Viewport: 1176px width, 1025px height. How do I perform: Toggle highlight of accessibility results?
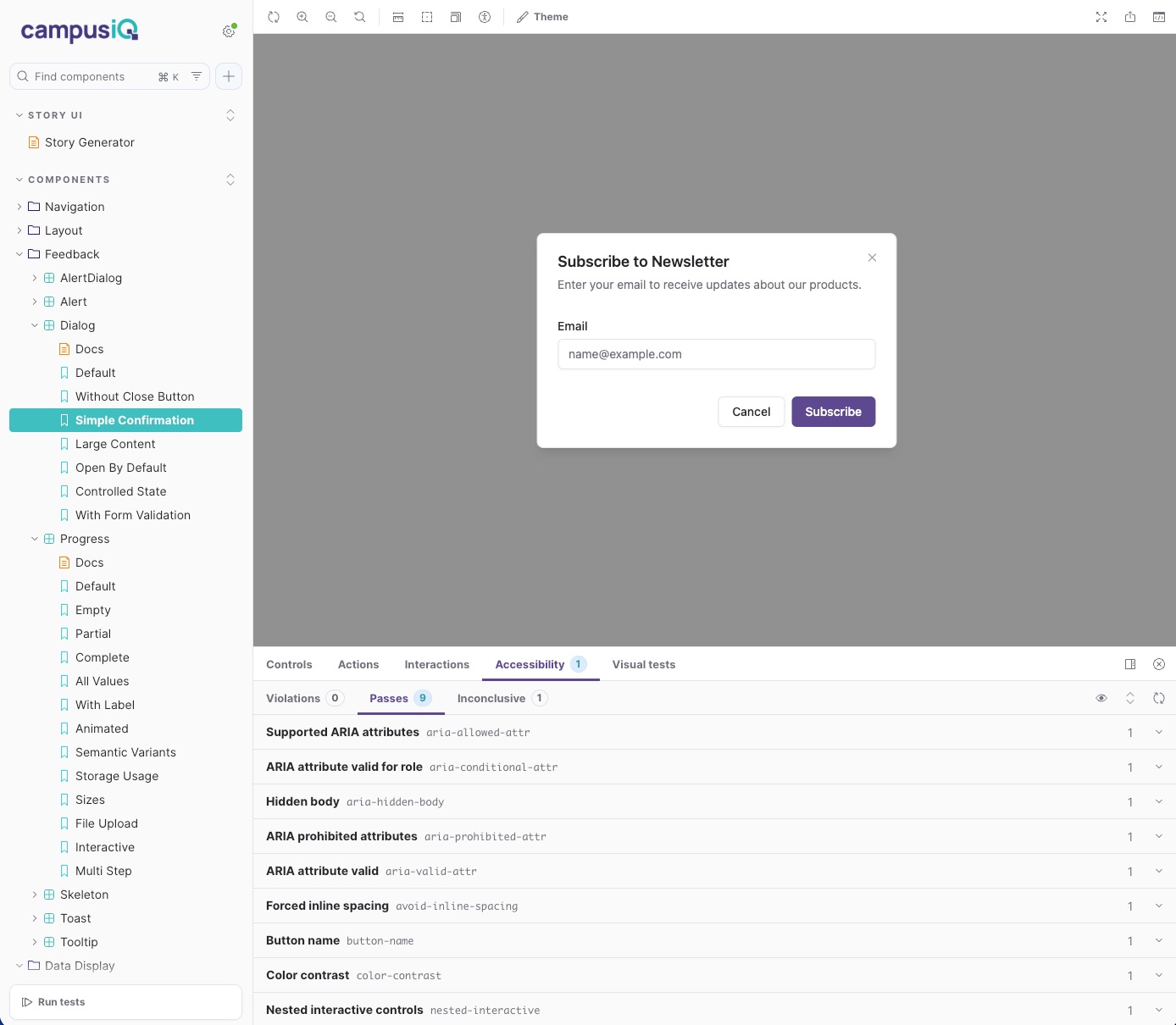click(x=1101, y=697)
